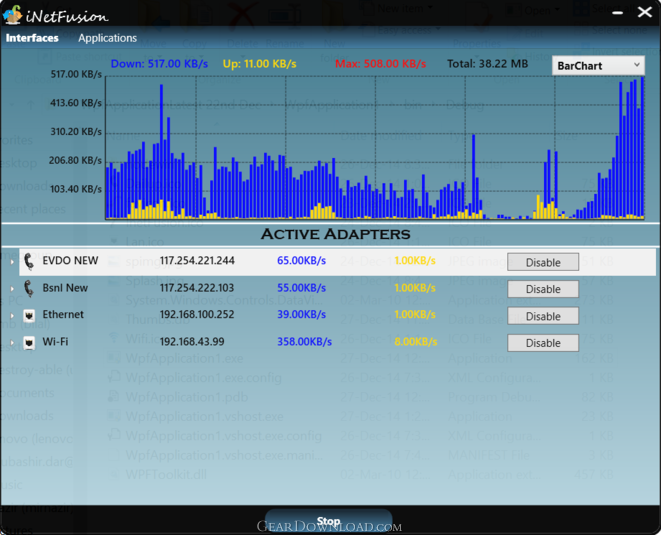Open the BarChart chart type dropdown

[x=598, y=66]
